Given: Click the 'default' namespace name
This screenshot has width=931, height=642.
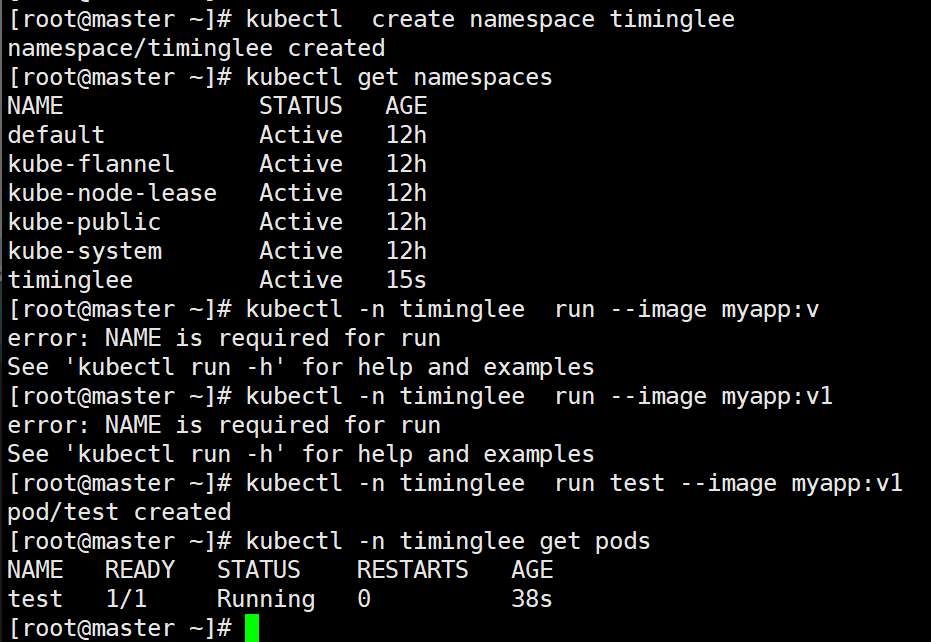Looking at the screenshot, I should pos(56,135).
